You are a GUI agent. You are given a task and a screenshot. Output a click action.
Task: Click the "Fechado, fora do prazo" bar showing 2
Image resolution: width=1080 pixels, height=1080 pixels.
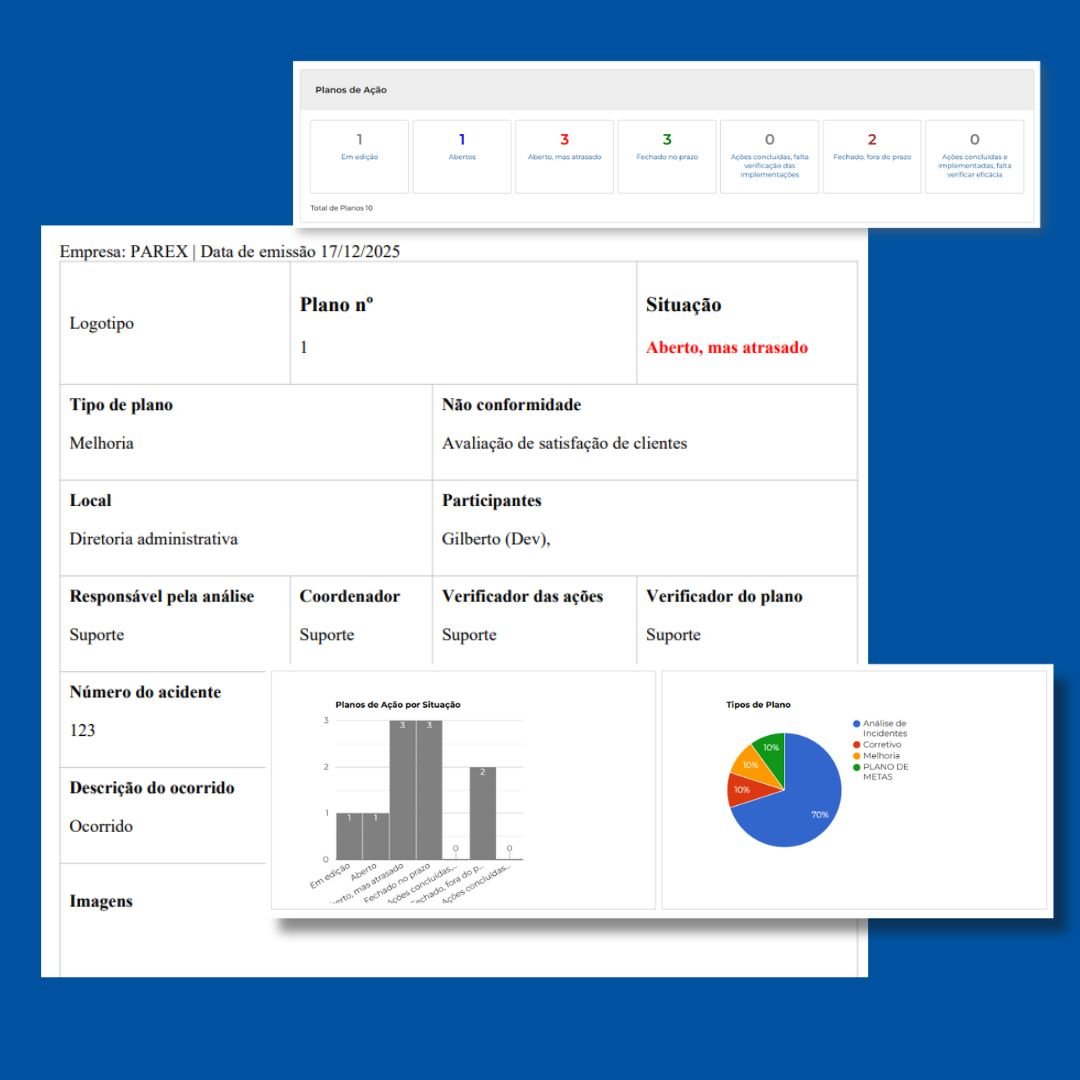coord(482,813)
